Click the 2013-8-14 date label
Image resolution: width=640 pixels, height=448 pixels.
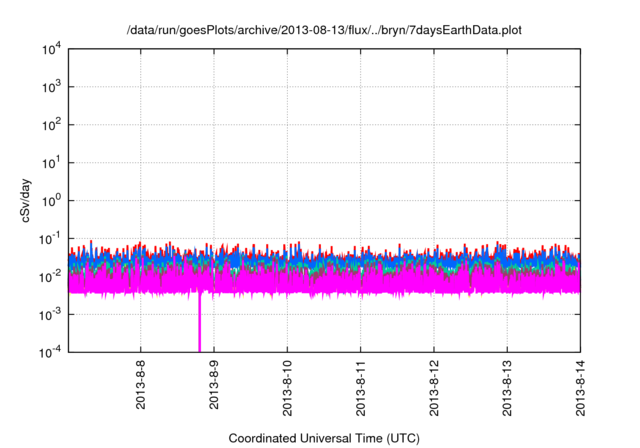coord(580,388)
